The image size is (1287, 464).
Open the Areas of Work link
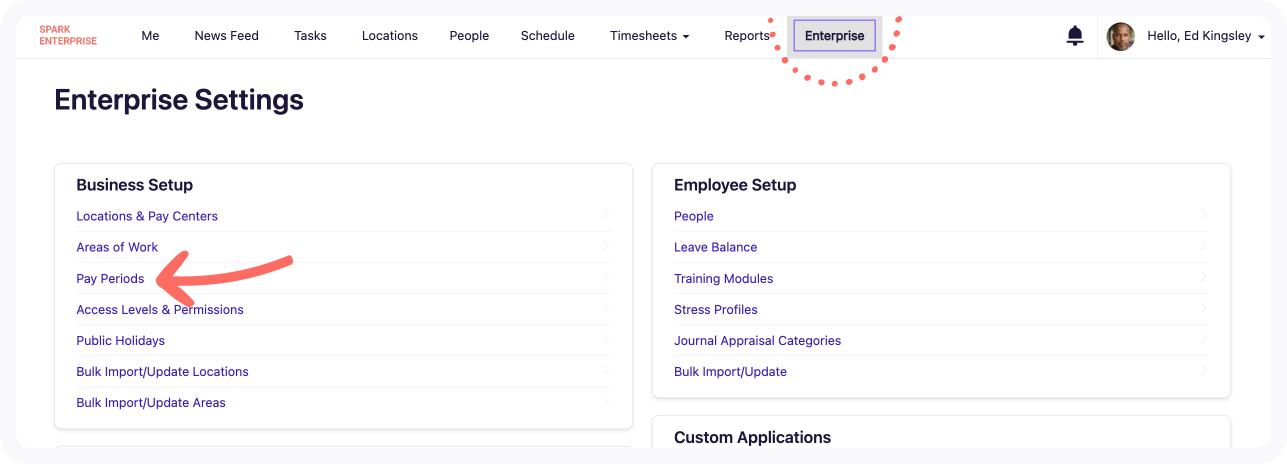pyautogui.click(x=117, y=247)
